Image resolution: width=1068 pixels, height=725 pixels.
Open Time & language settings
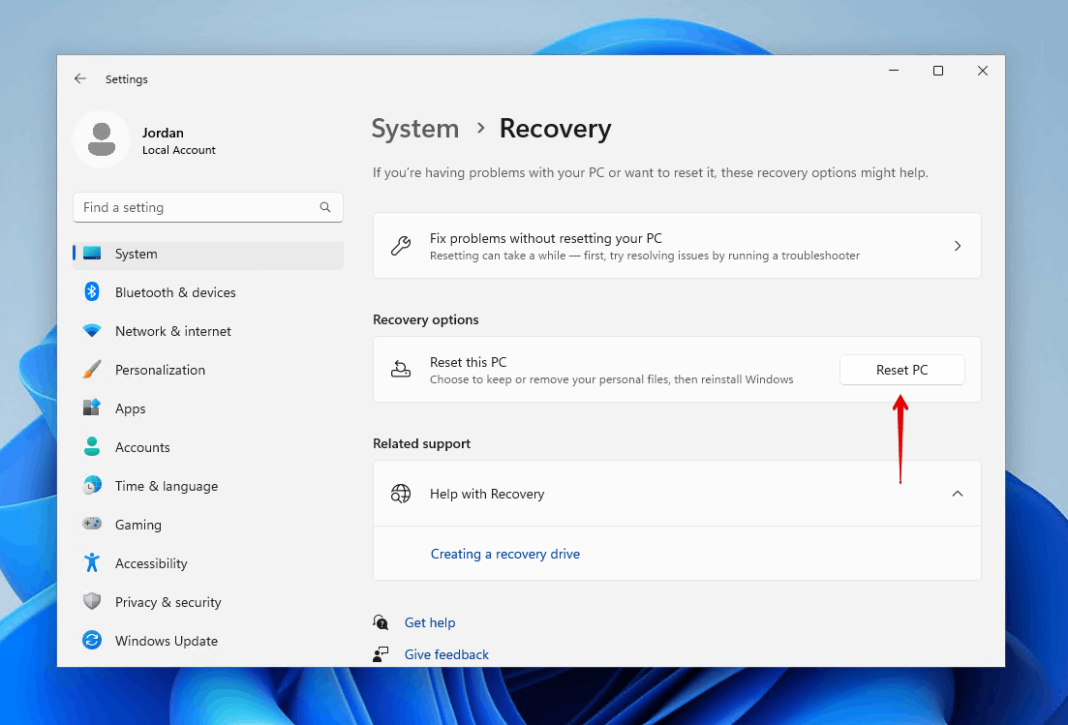pos(91,486)
